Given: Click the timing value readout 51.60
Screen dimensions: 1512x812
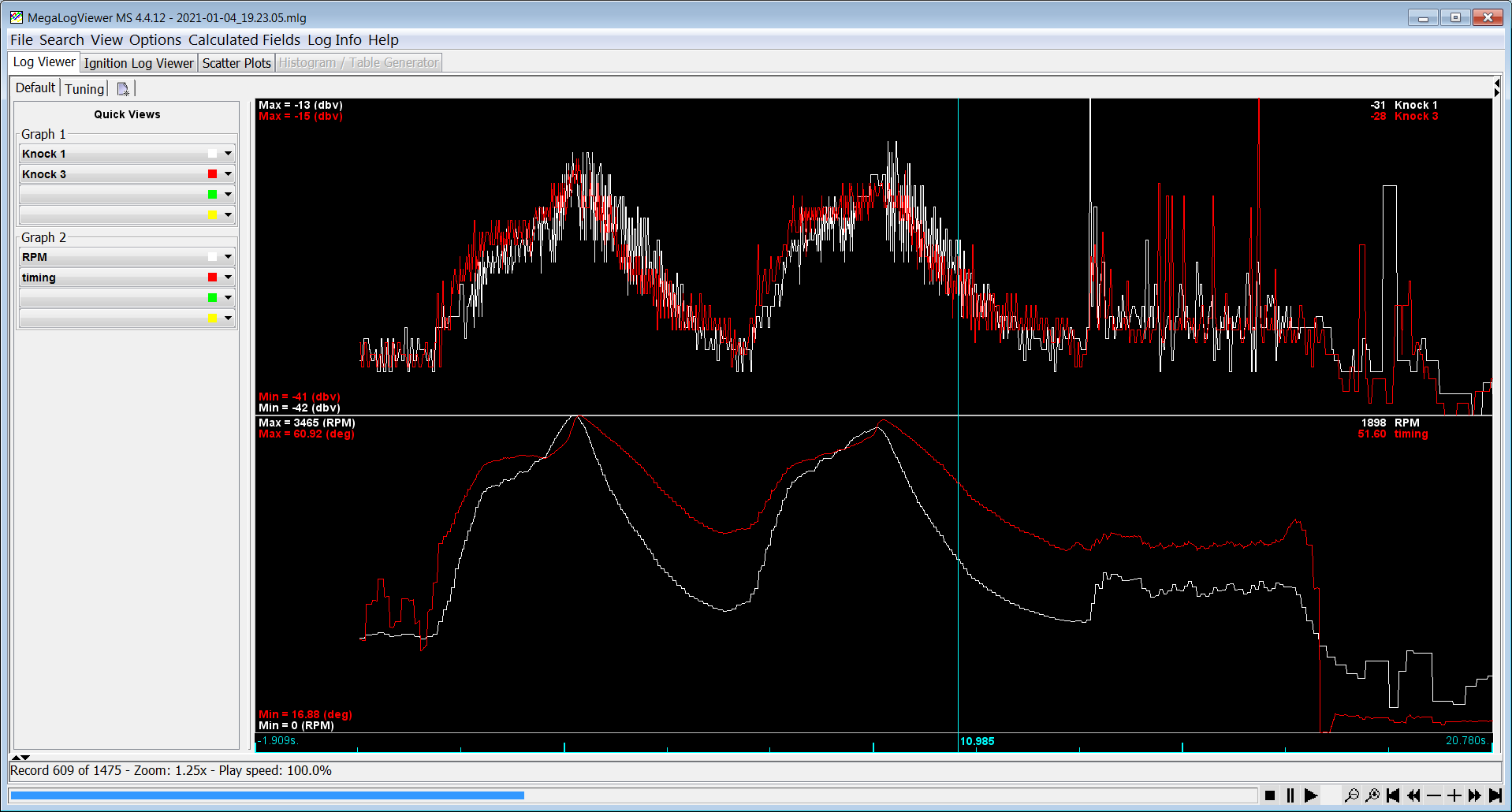Looking at the screenshot, I should coord(1372,434).
